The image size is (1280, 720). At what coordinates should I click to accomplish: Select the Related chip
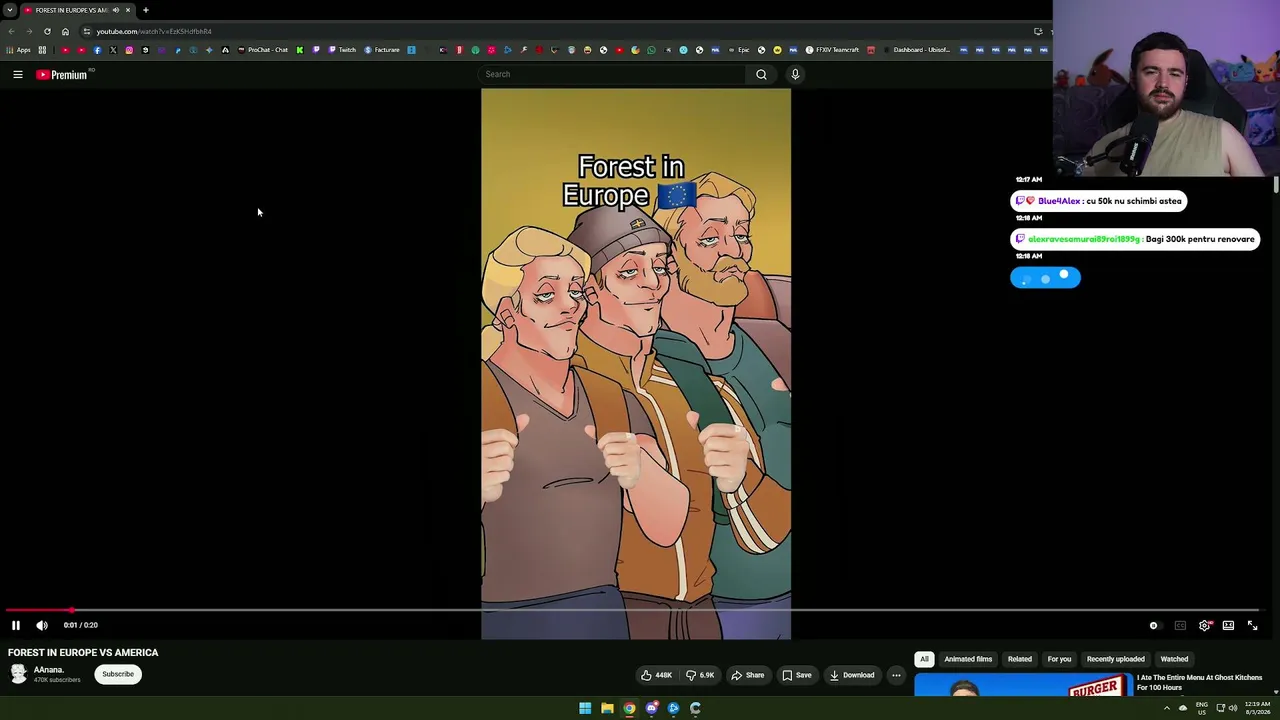click(1020, 659)
